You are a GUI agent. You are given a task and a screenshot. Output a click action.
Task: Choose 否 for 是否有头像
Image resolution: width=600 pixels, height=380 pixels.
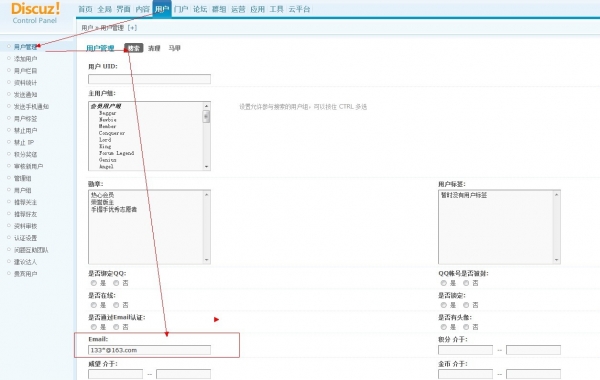pyautogui.click(x=466, y=327)
